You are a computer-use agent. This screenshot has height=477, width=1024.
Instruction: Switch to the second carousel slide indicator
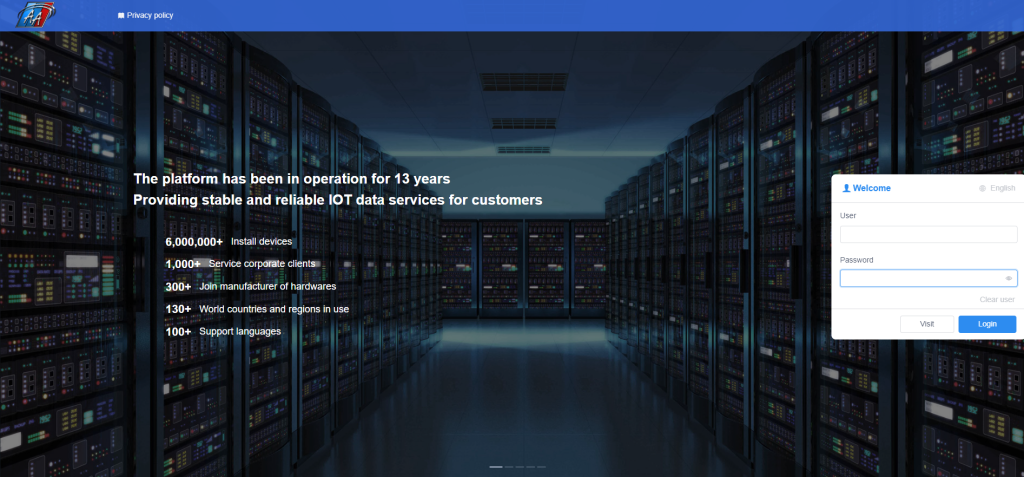[509, 467]
